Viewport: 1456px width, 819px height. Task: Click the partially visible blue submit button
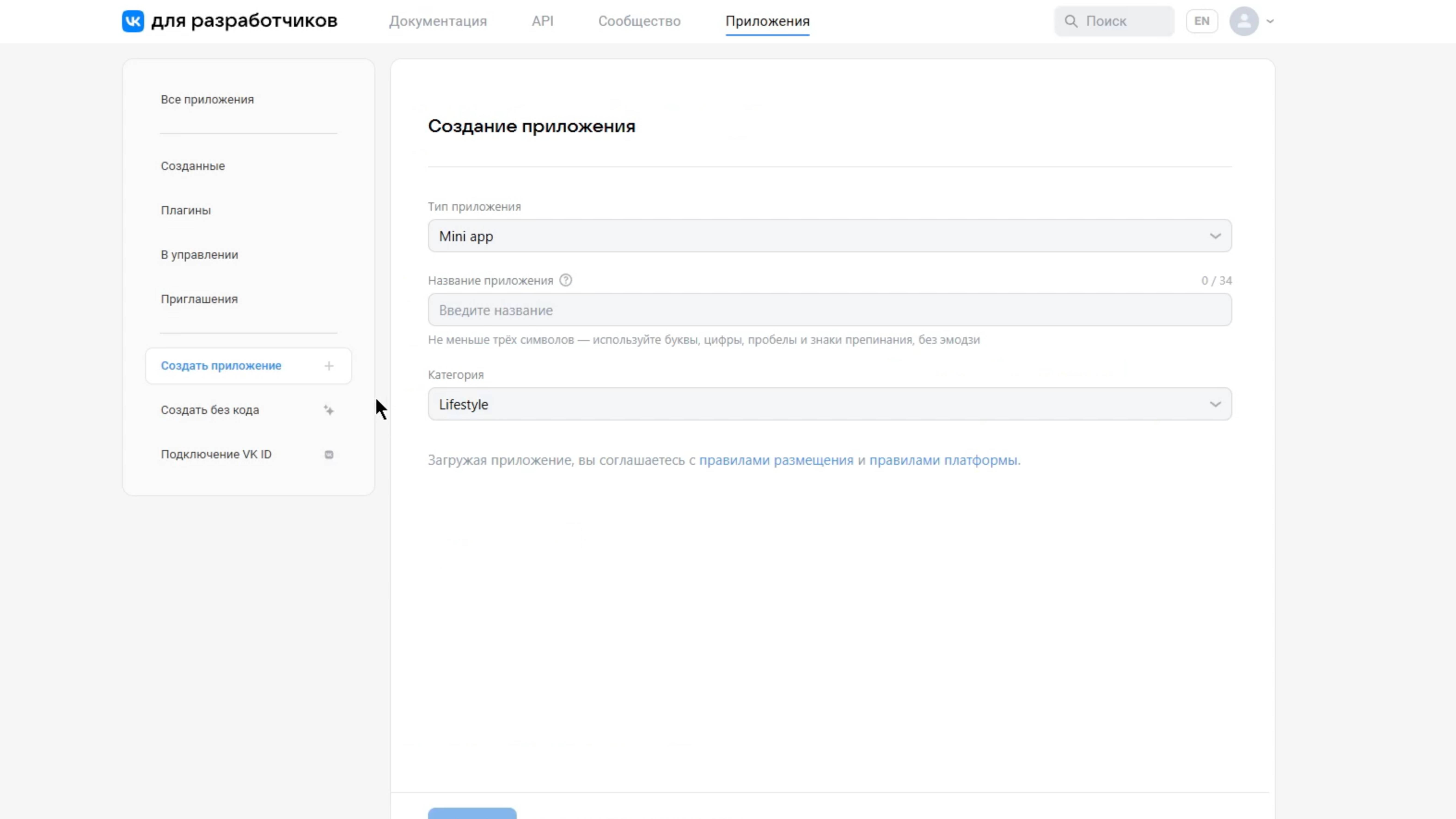(472, 813)
